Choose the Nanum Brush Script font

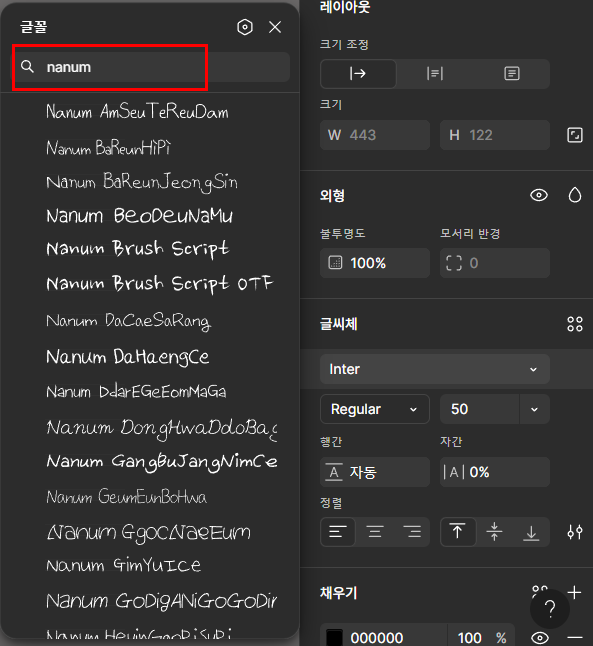pyautogui.click(x=138, y=249)
